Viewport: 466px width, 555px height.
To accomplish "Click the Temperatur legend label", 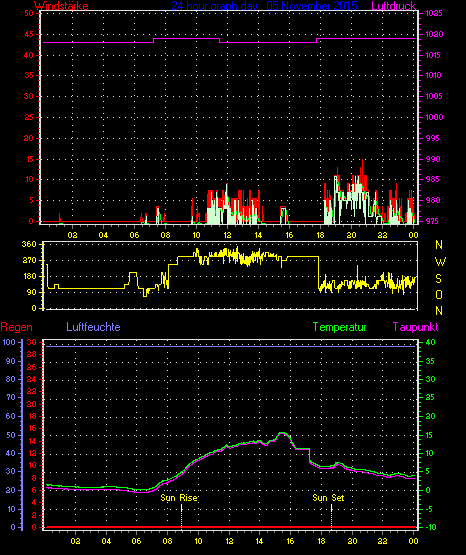I will pos(339,327).
